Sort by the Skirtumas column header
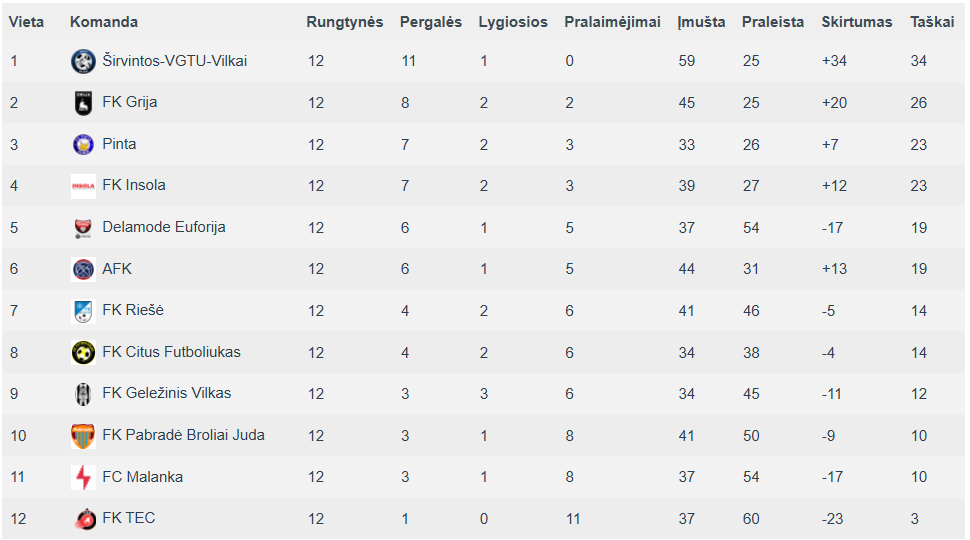 [x=857, y=22]
